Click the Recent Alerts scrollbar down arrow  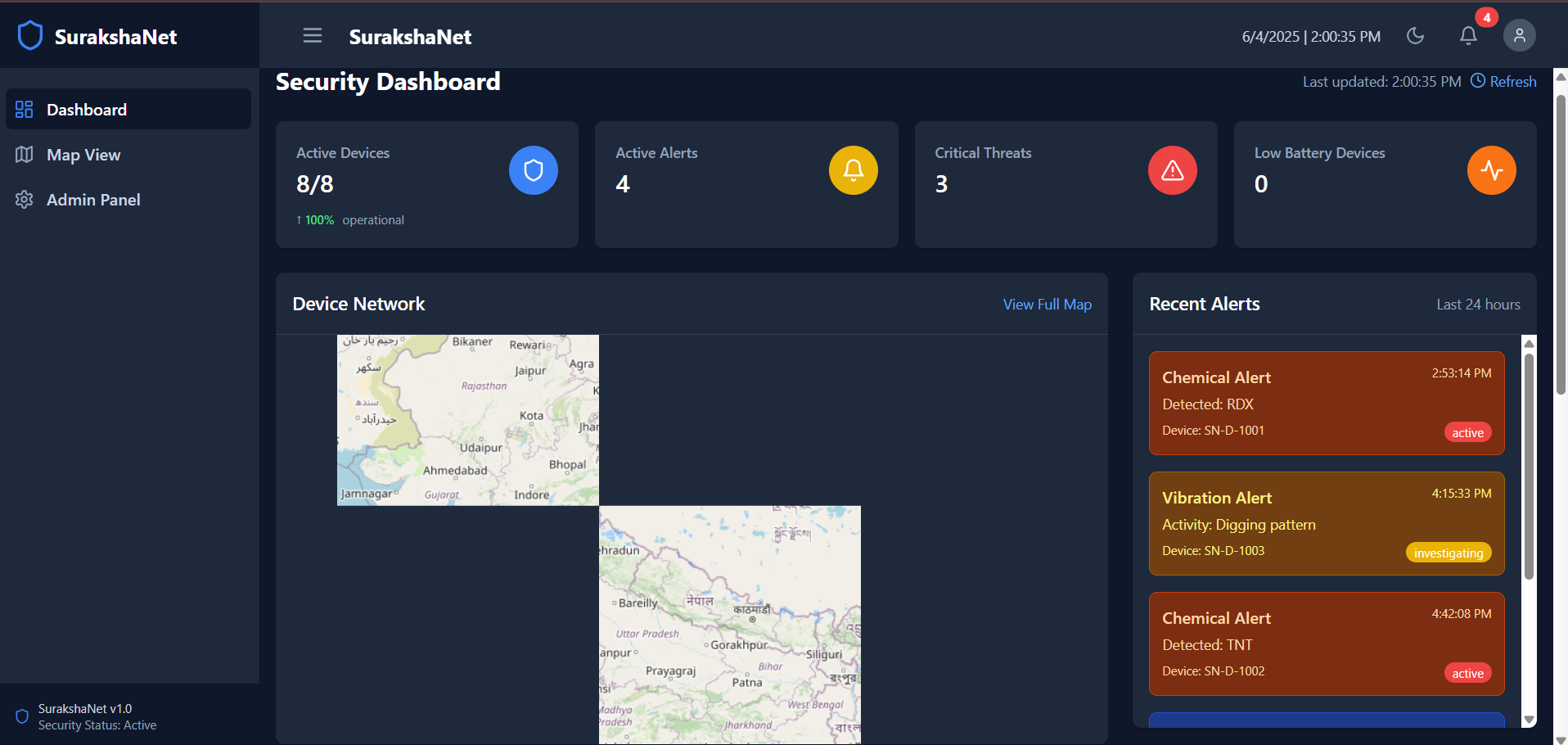1529,720
